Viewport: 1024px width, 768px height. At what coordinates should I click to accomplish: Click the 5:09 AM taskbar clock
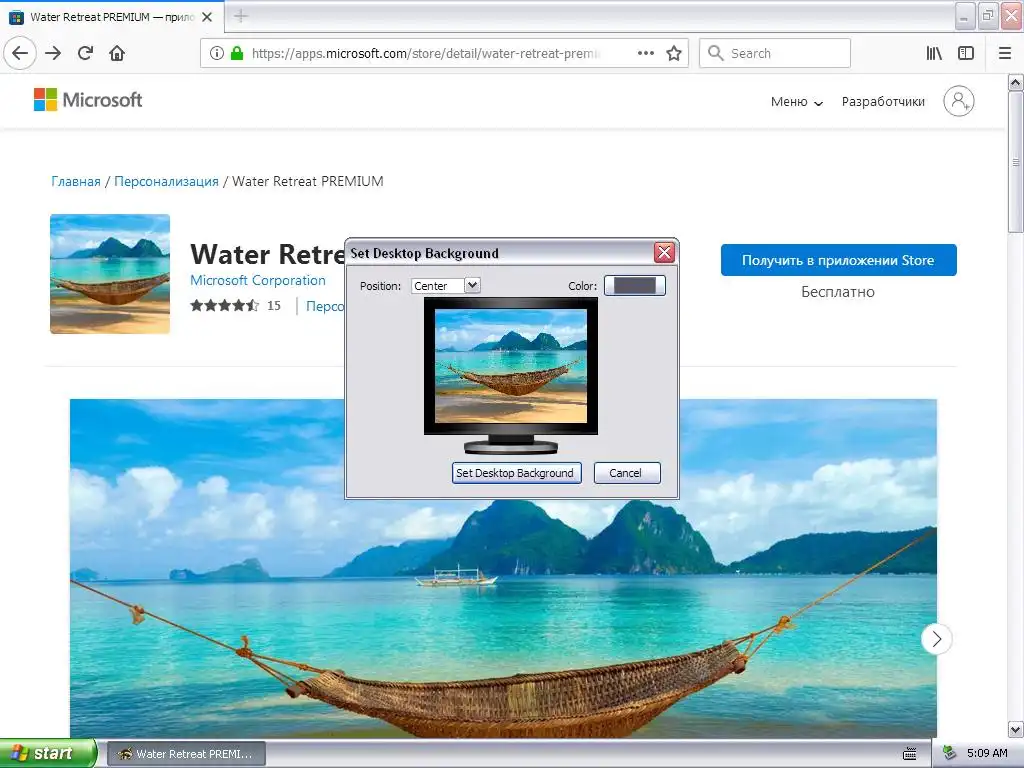(987, 753)
